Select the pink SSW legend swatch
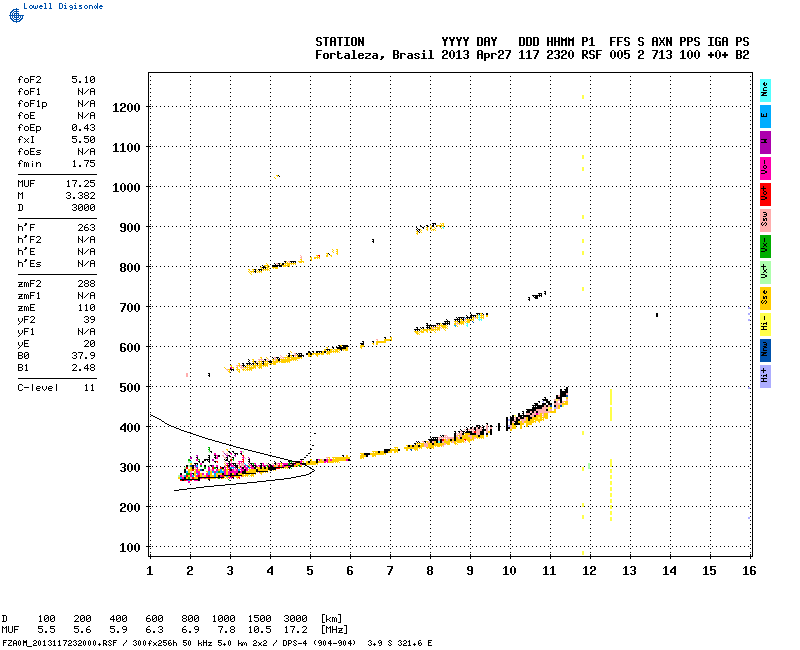 click(x=765, y=220)
